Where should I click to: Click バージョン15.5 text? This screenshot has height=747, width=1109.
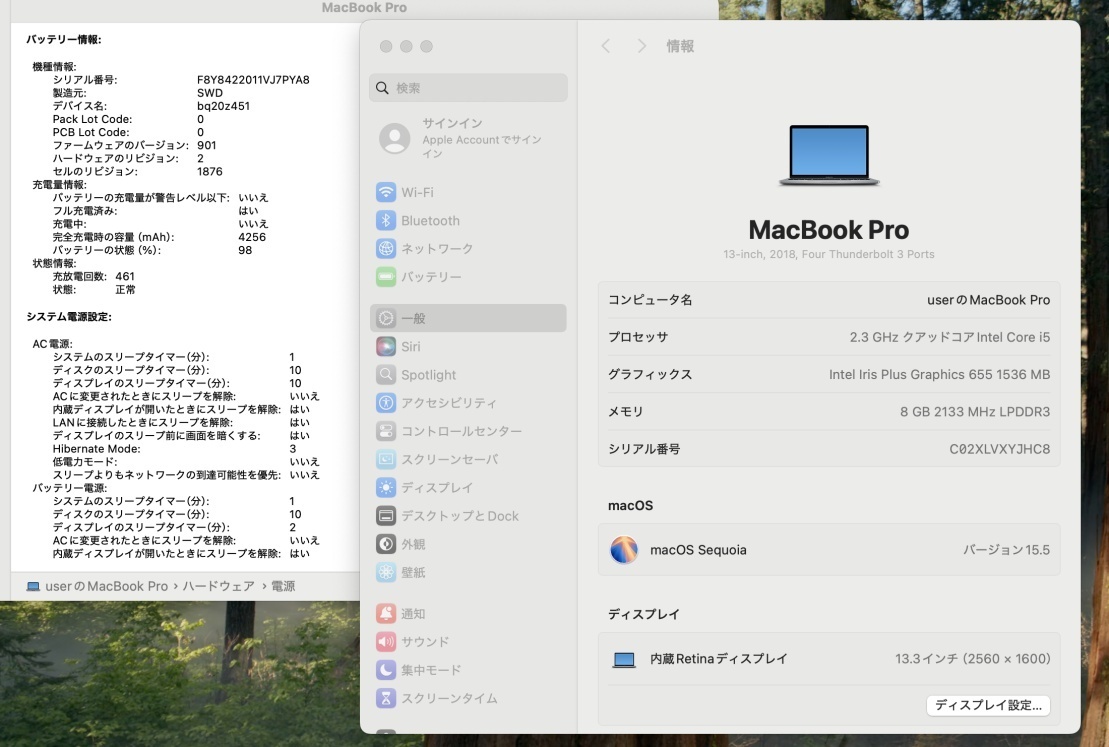(1006, 550)
